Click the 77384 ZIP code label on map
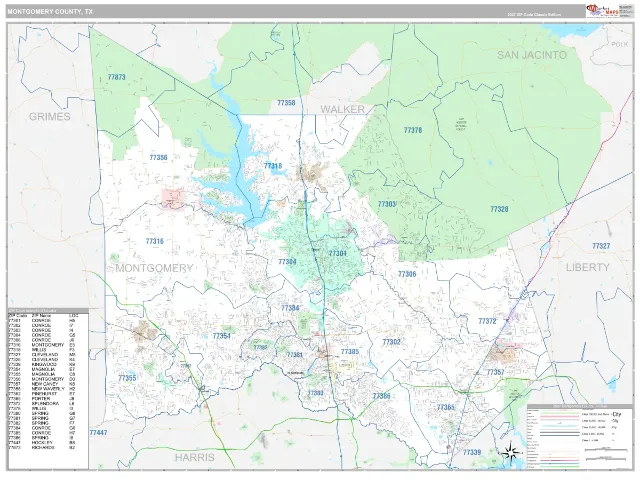The height and width of the screenshot is (480, 640). 290,308
